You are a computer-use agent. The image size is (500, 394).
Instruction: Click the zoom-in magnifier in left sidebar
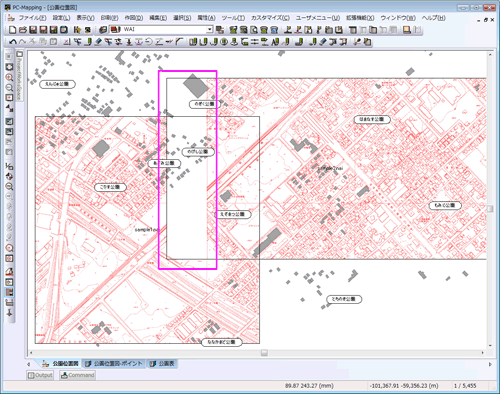[9, 77]
